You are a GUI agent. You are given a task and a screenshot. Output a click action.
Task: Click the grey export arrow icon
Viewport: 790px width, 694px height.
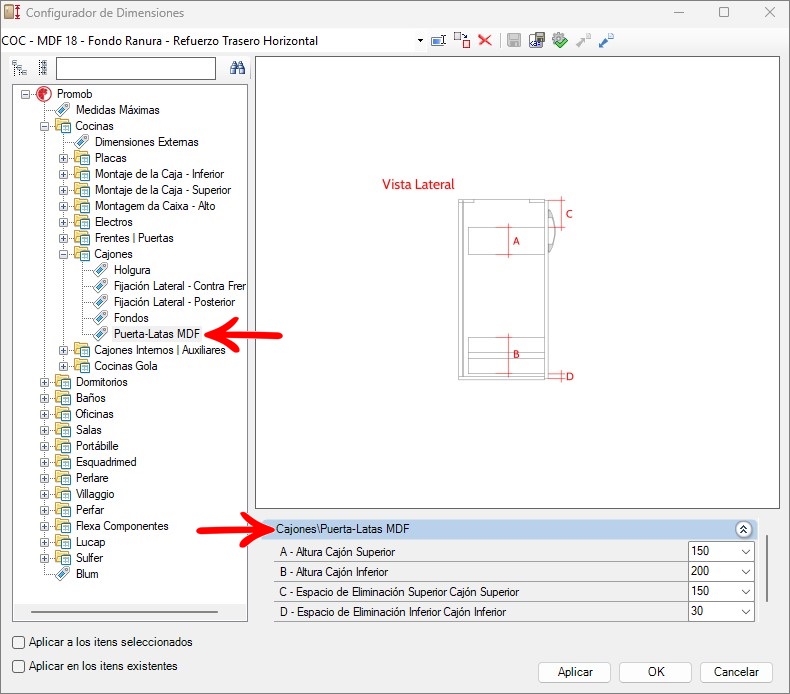coord(583,40)
